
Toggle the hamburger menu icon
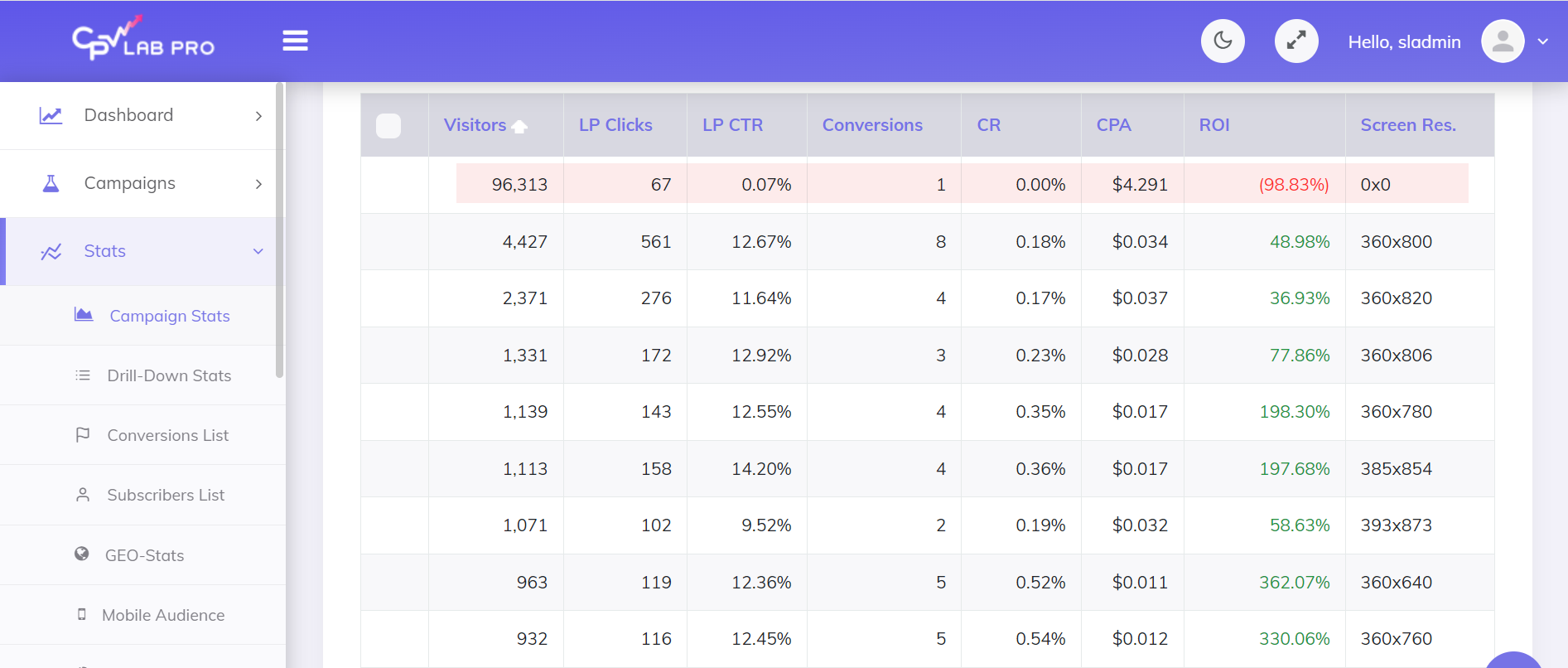(x=295, y=41)
